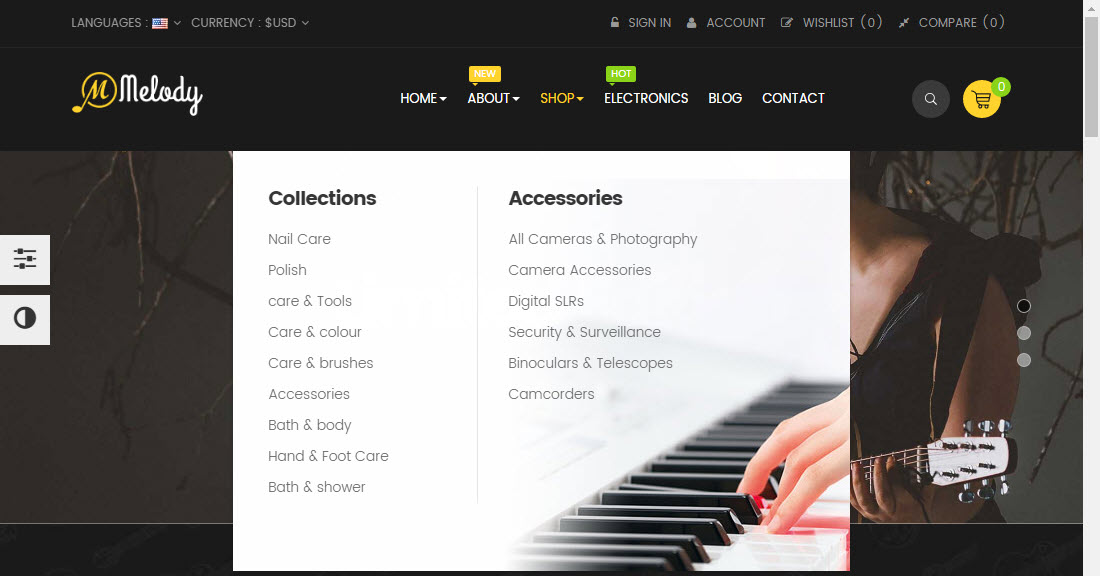1100x576 pixels.
Task: Click the Sign In lock icon
Action: [615, 22]
